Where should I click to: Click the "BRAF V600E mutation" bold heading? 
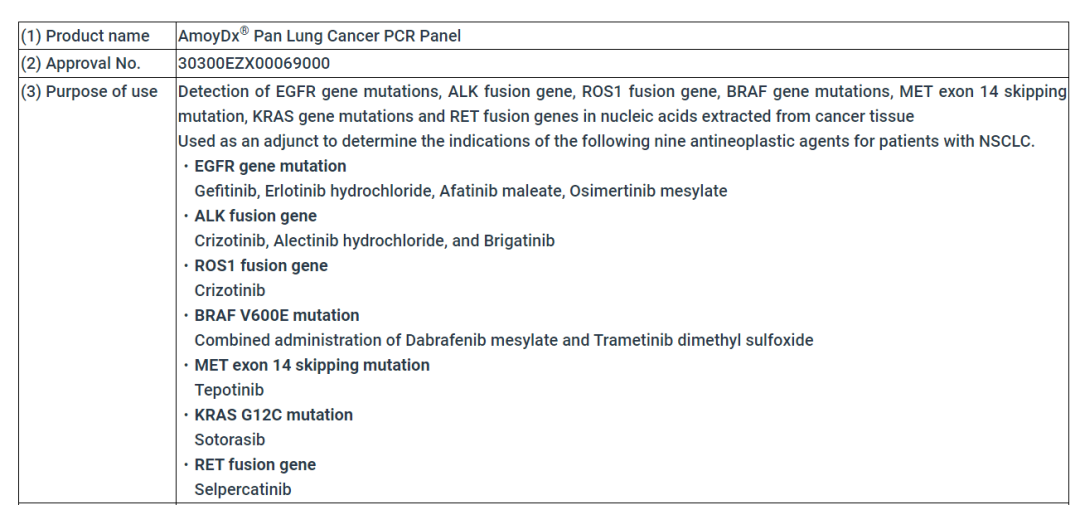click(x=277, y=315)
